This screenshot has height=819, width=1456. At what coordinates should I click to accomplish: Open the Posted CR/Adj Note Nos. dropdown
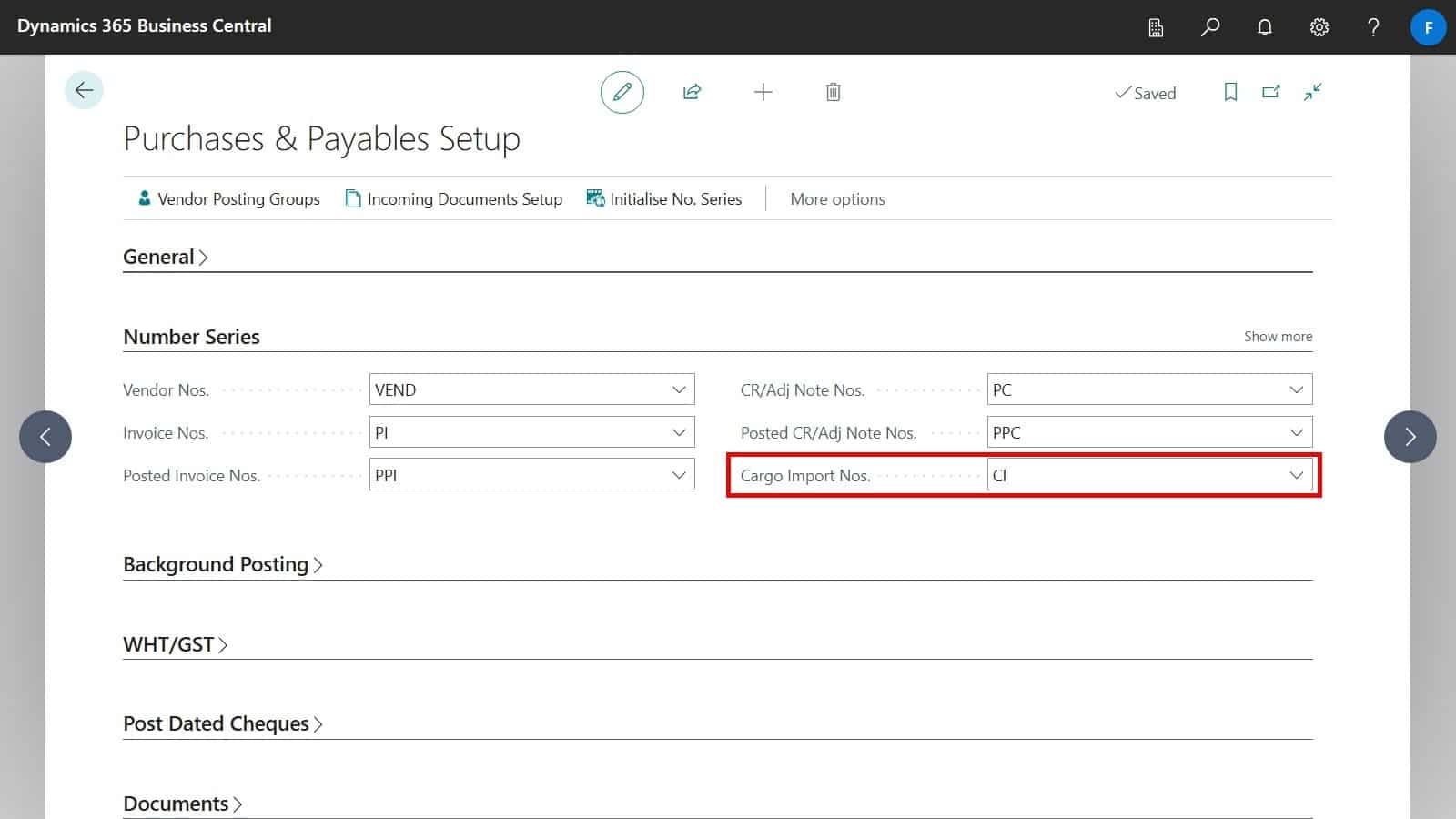1296,432
